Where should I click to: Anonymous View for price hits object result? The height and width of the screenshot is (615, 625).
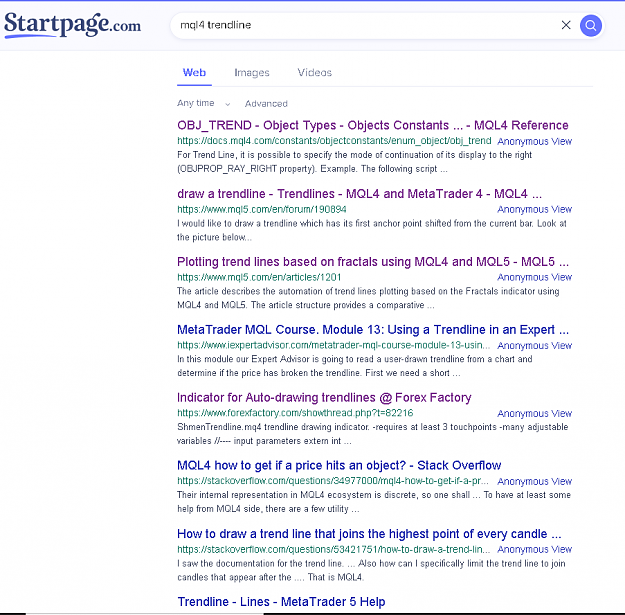535,481
